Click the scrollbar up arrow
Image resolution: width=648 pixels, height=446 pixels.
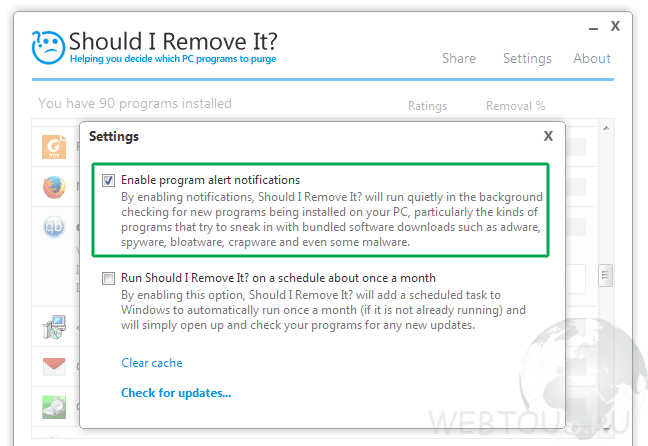pyautogui.click(x=606, y=129)
